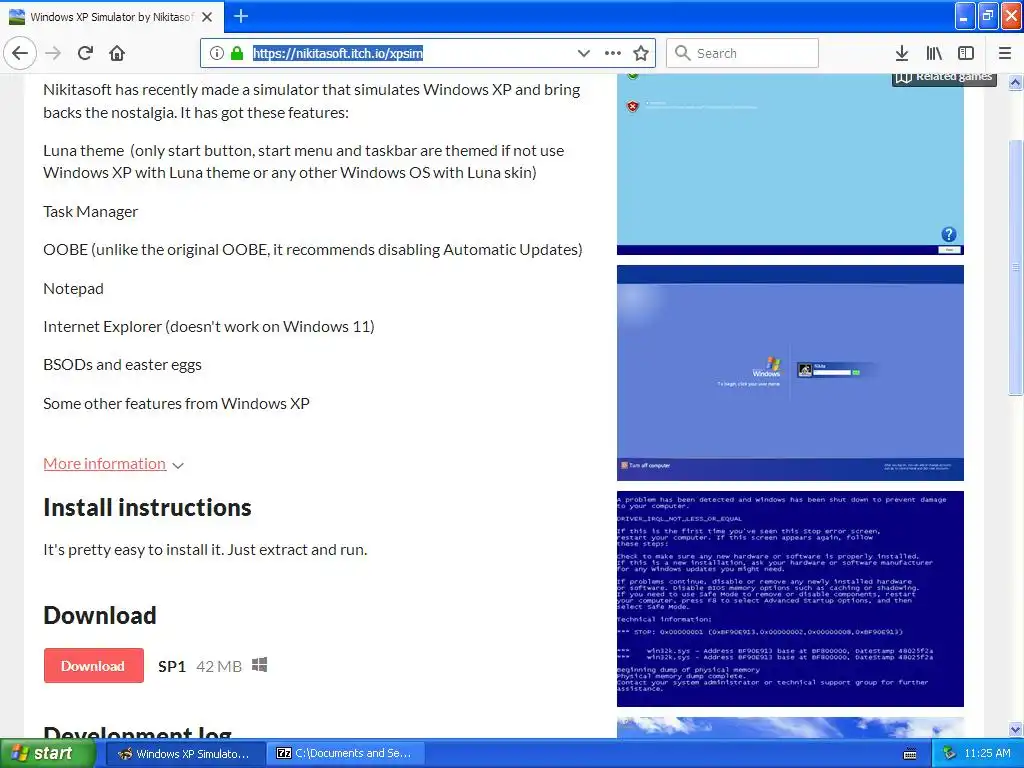Screen dimensions: 1024x768
Task: Open the light blue OOBE screenshot
Action: [790, 164]
